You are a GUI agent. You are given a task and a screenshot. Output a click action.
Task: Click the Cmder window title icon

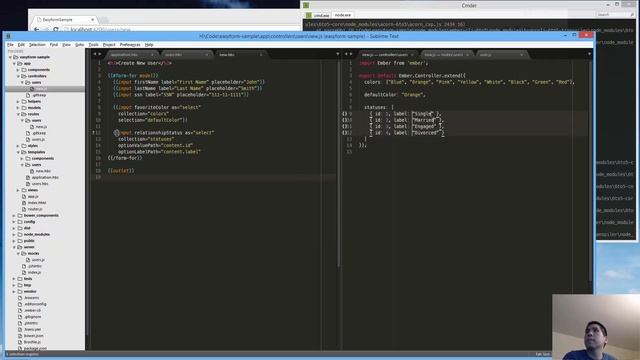click(306, 5)
